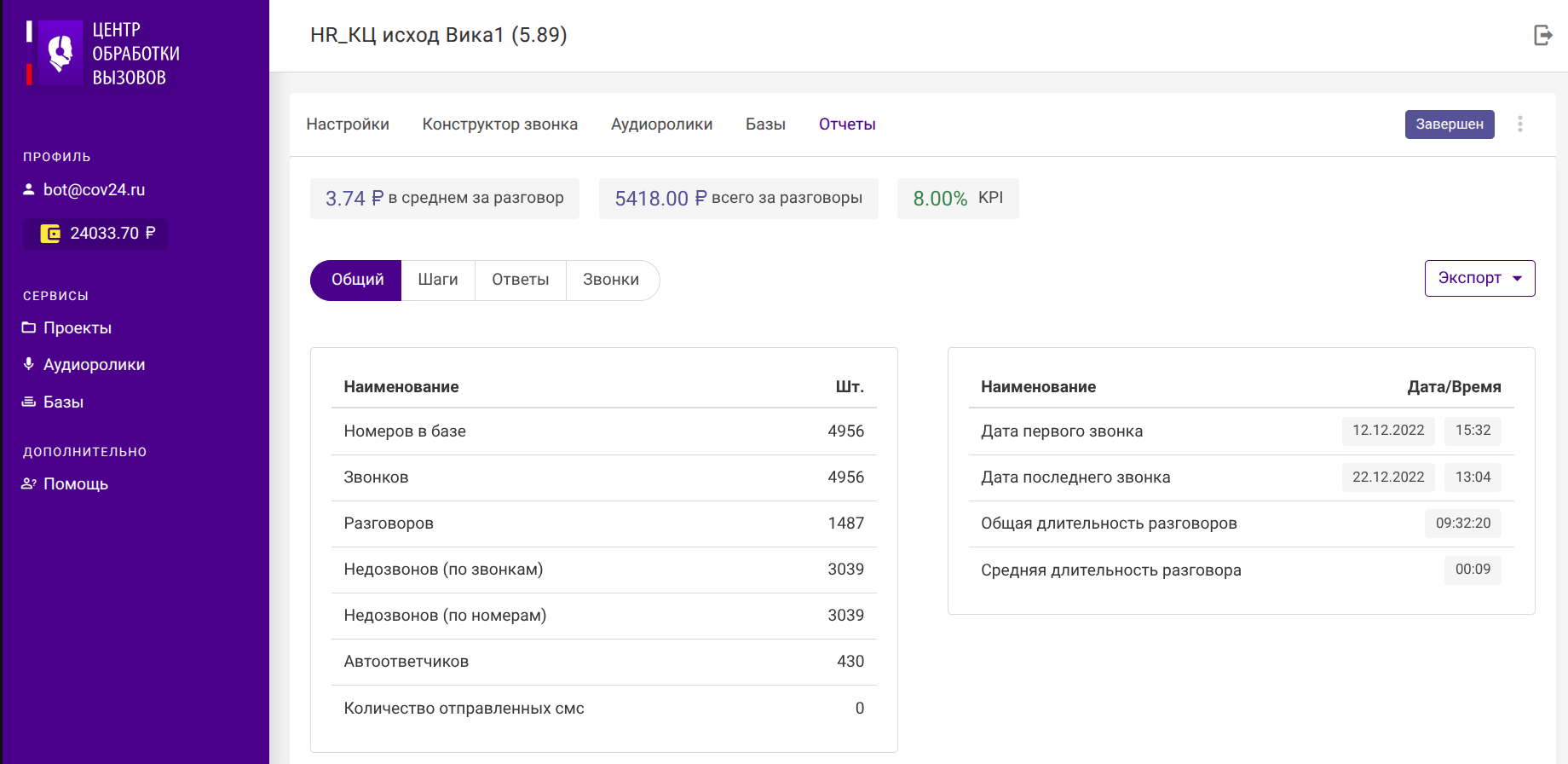Image resolution: width=1568 pixels, height=764 pixels.
Task: Click the folder icon next to Проекты
Action: pos(29,327)
